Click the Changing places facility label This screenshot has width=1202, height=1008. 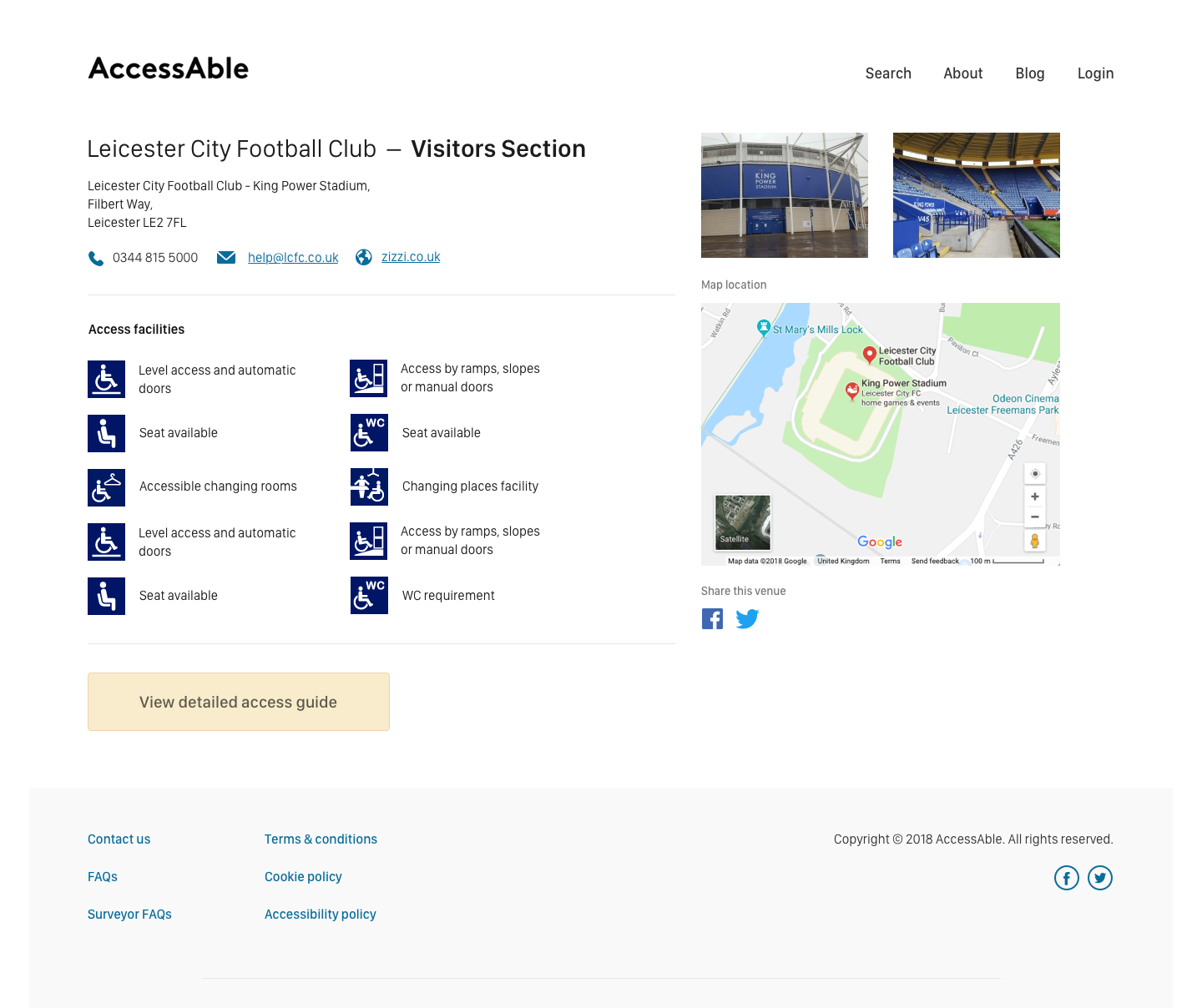pos(470,486)
